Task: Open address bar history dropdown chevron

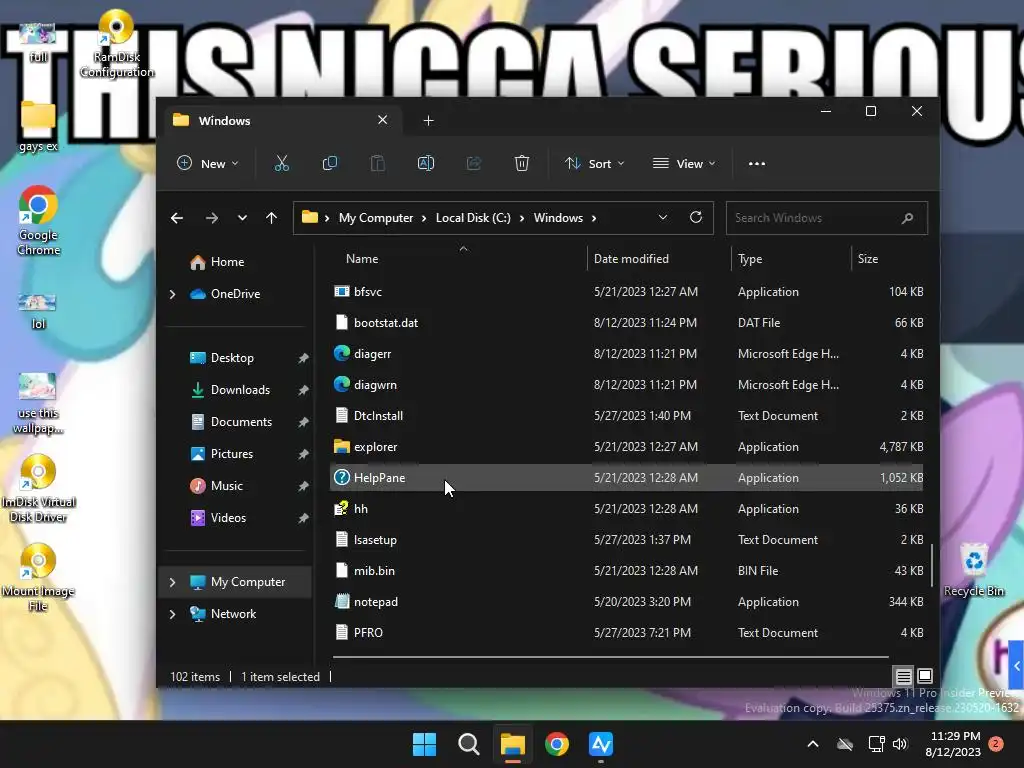Action: tap(663, 217)
